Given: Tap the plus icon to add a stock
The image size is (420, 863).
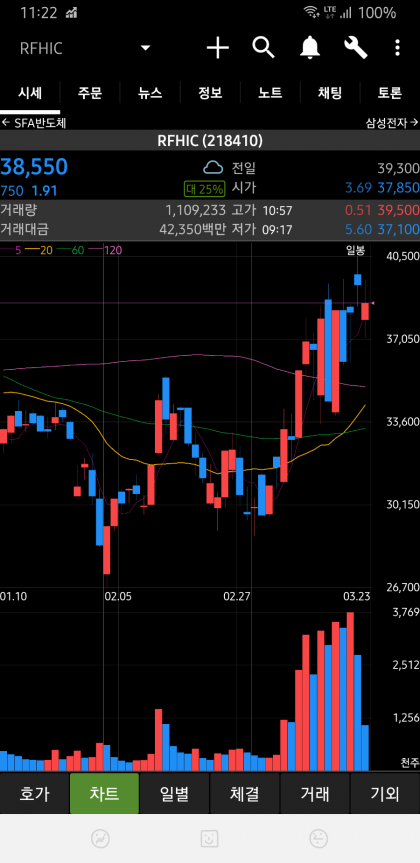Looking at the screenshot, I should pyautogui.click(x=217, y=48).
